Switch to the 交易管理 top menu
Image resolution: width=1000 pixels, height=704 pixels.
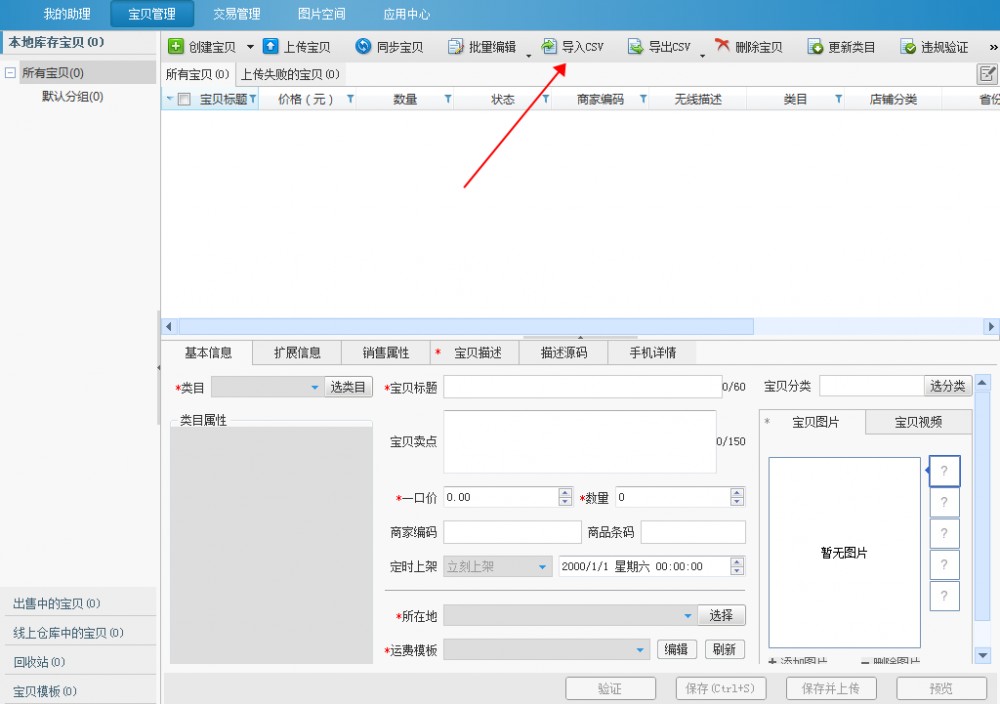(237, 14)
